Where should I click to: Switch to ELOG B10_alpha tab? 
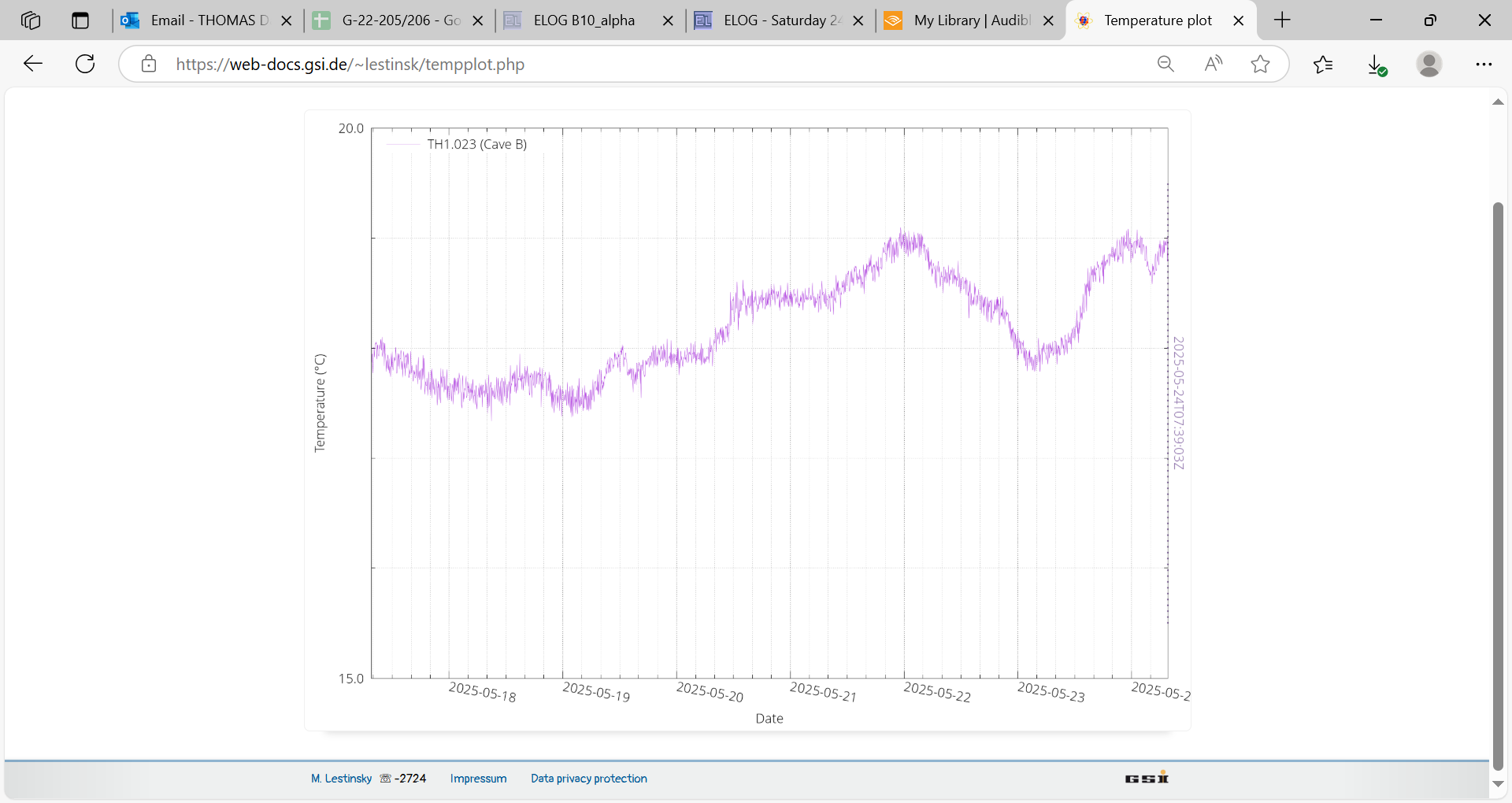click(x=583, y=20)
